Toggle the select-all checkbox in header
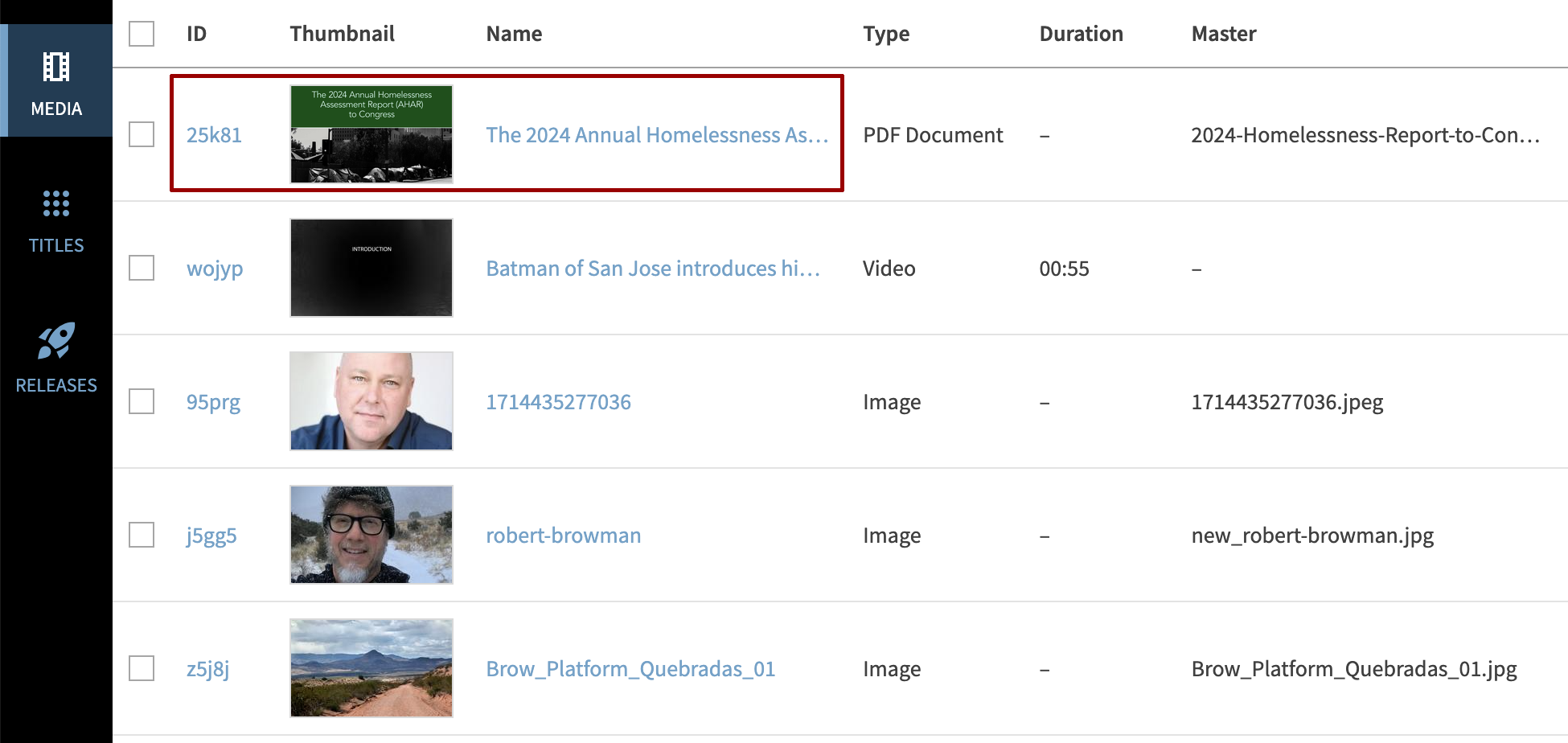Image resolution: width=1568 pixels, height=743 pixels. click(142, 34)
